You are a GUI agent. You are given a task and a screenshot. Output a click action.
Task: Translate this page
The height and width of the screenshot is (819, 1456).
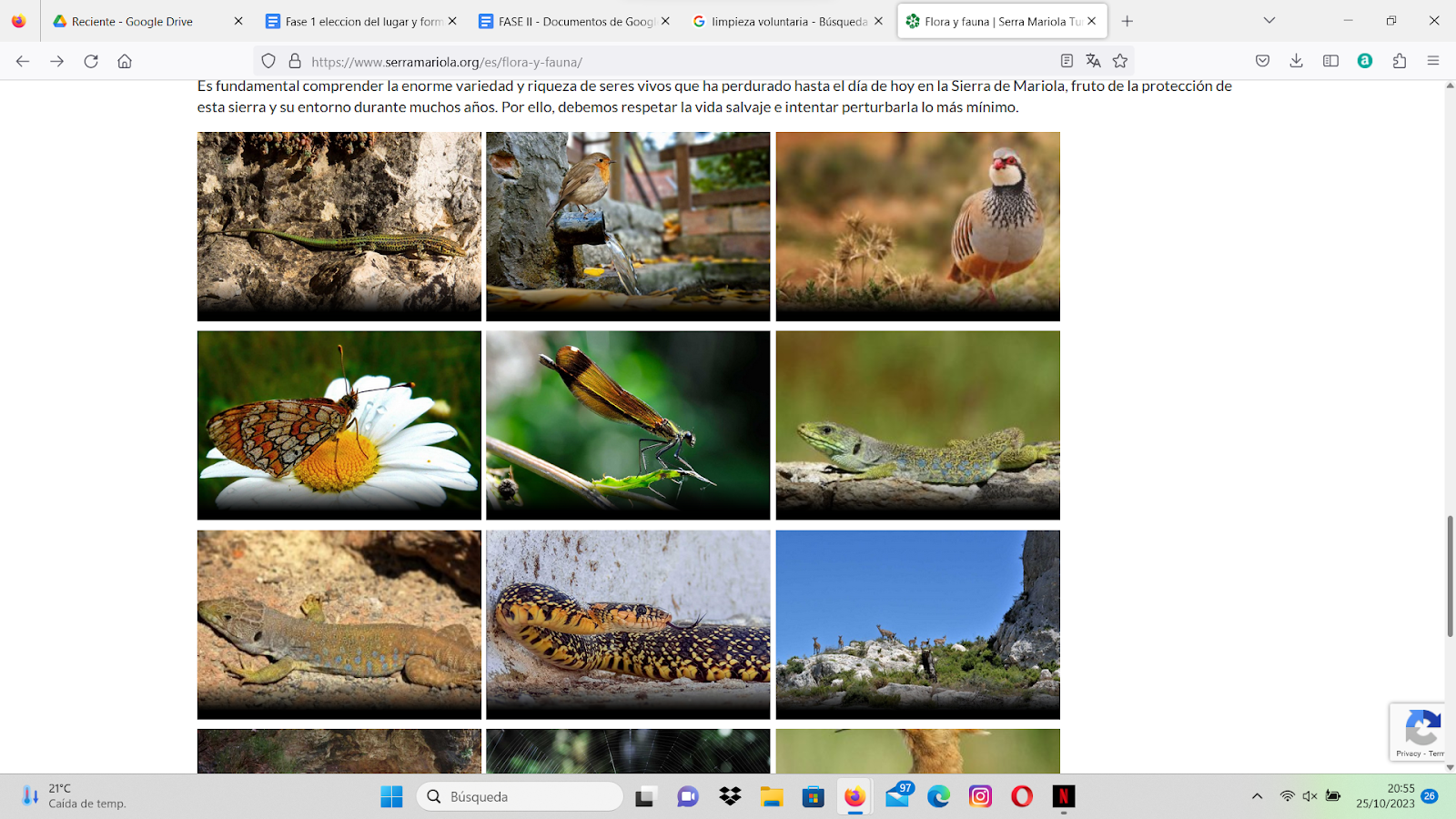[x=1093, y=61]
